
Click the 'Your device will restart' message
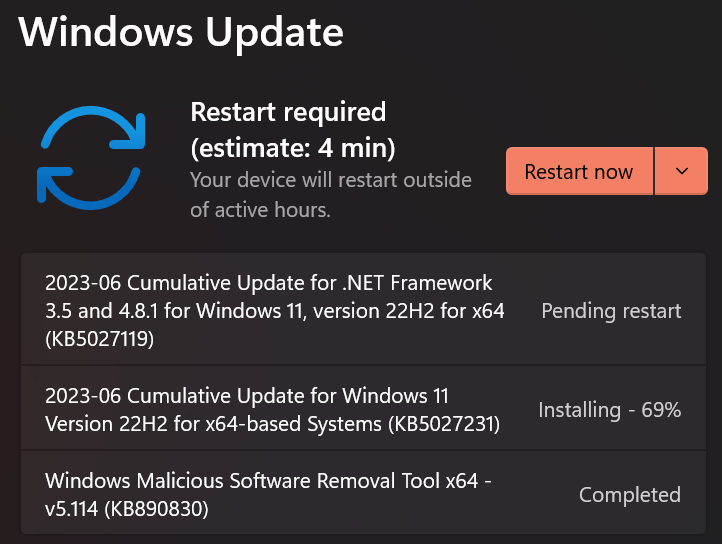click(330, 181)
